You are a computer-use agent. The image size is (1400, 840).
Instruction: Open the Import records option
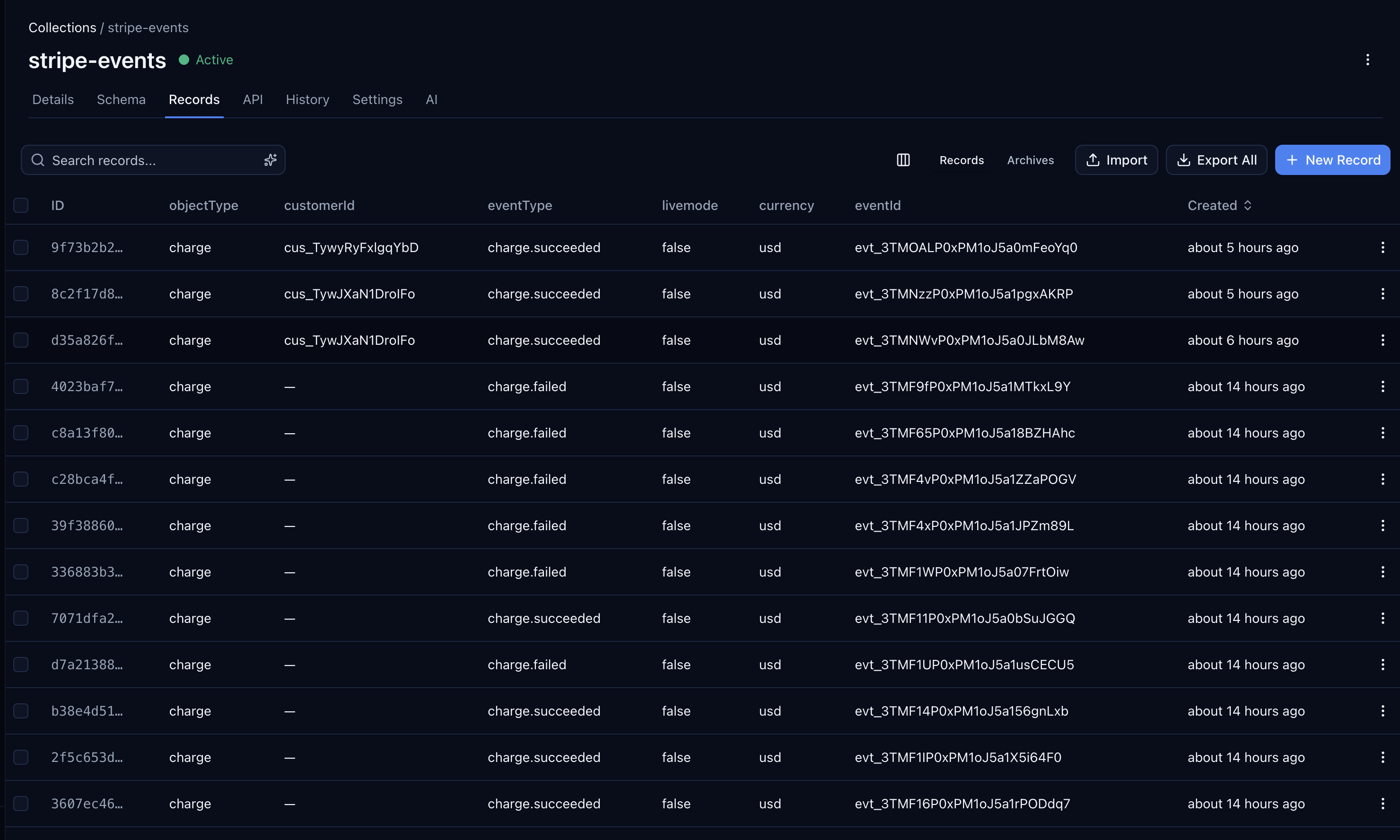pos(1116,160)
